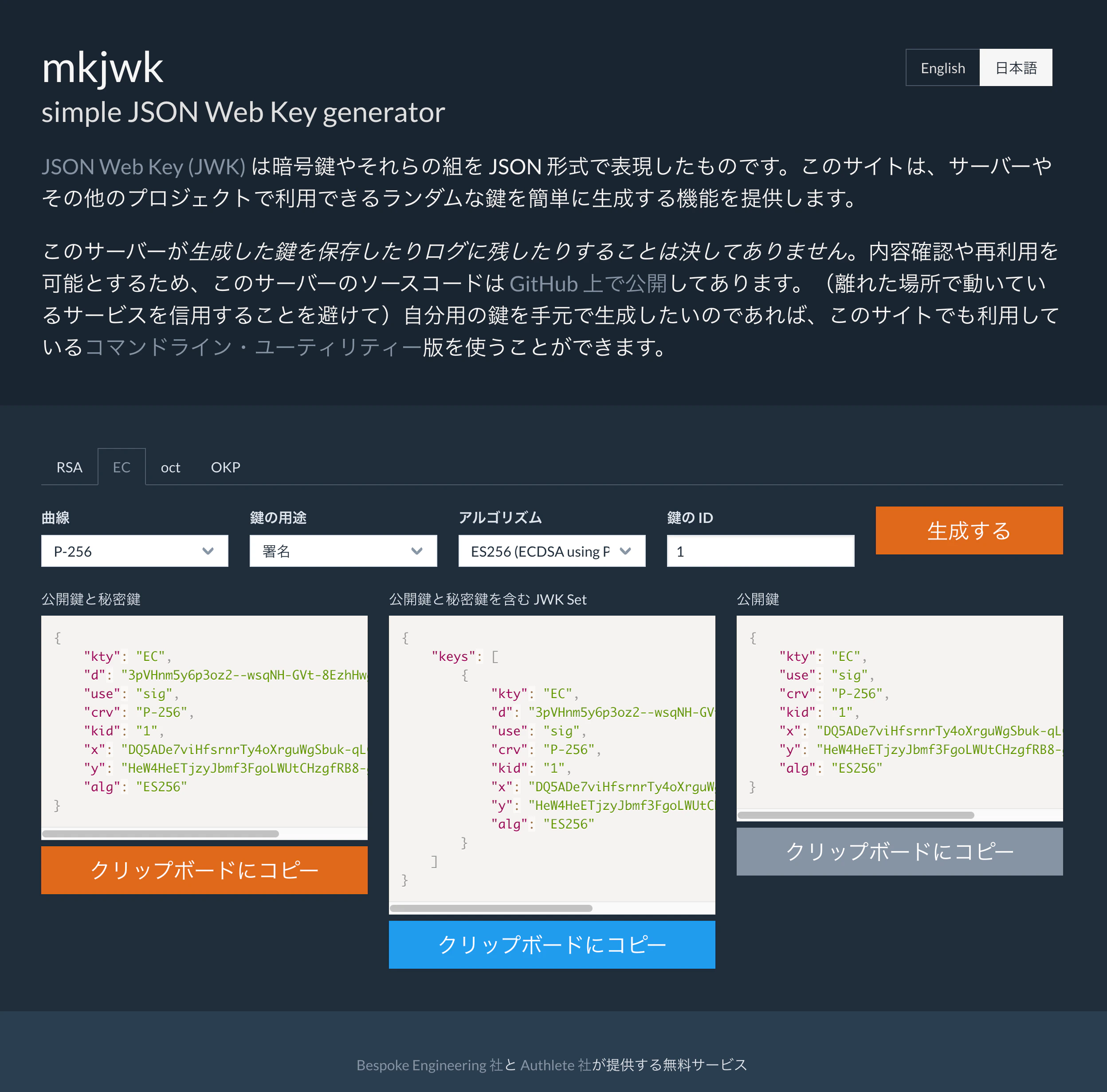Open the 鍵の用途 署名 dropdown
The width and height of the screenshot is (1107, 1092).
[343, 550]
